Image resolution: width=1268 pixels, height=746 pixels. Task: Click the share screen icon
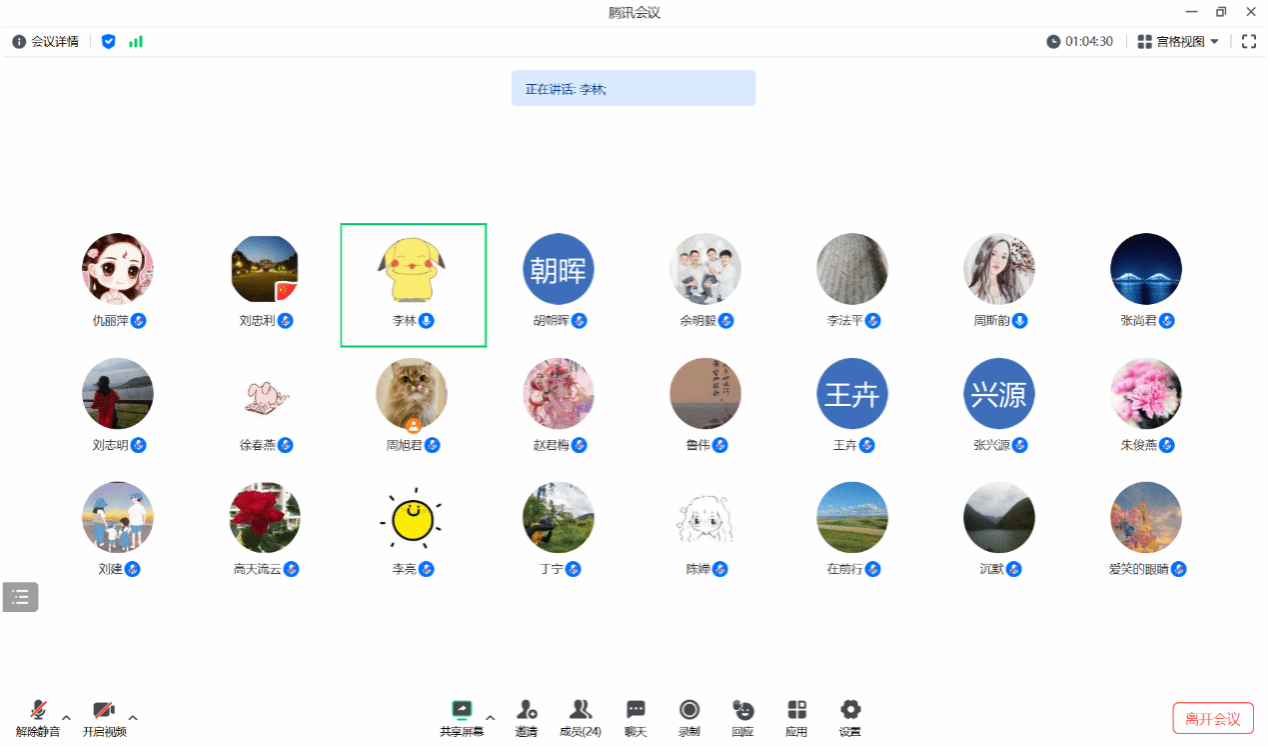coord(461,710)
